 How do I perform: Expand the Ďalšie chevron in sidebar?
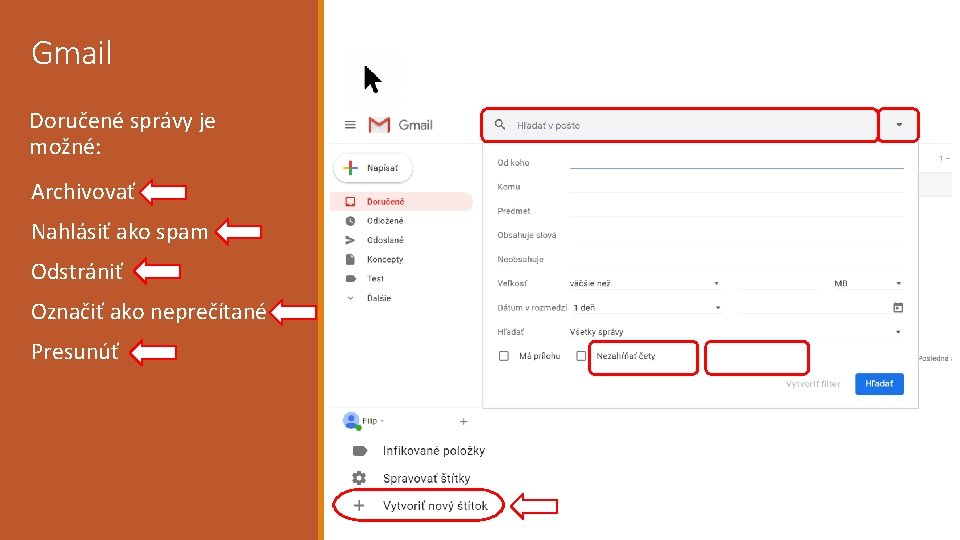350,298
